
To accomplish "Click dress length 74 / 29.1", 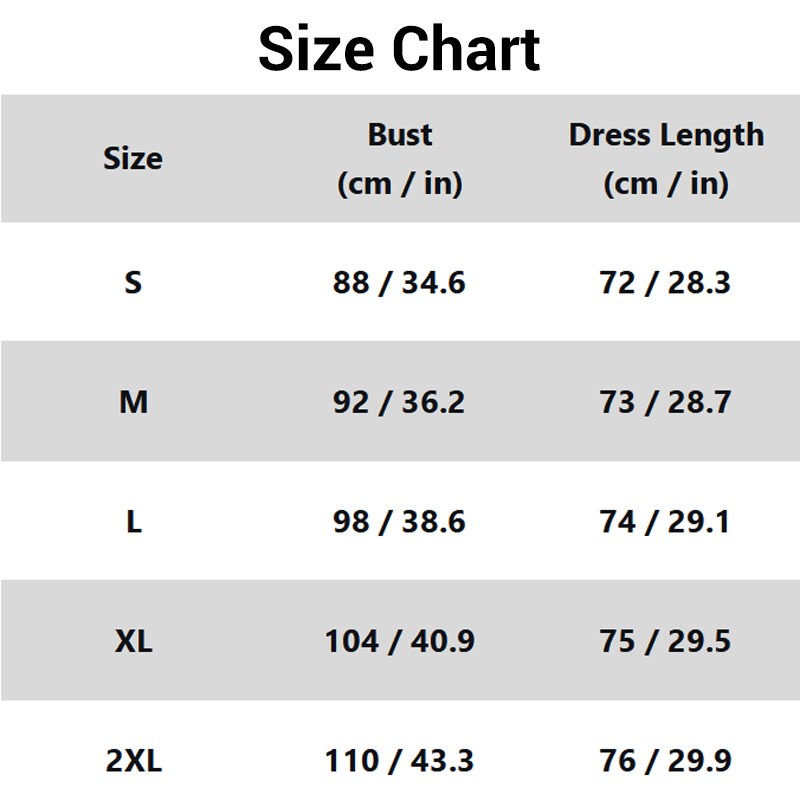I will click(665, 521).
